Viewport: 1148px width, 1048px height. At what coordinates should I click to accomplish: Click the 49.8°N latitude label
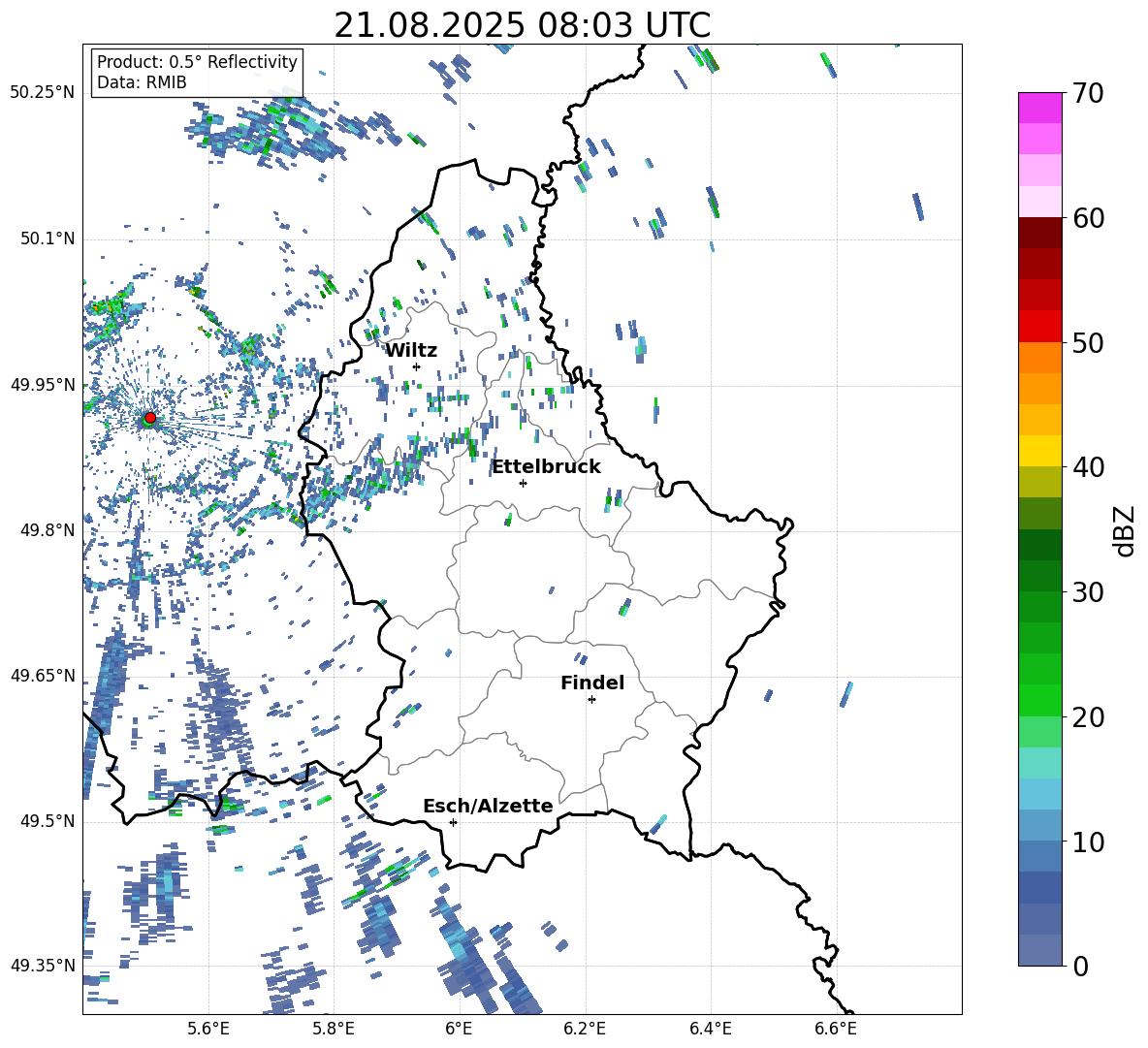coord(47,530)
